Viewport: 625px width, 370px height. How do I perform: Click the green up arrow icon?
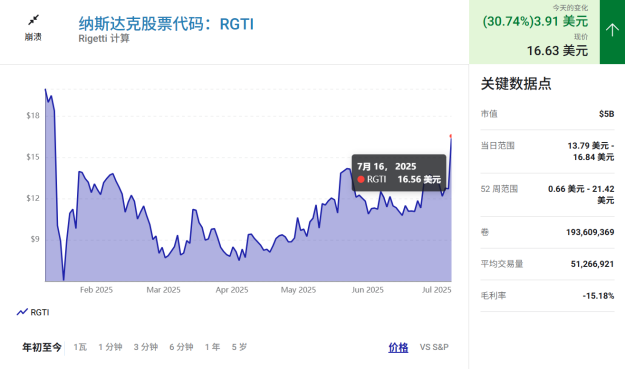(612, 30)
